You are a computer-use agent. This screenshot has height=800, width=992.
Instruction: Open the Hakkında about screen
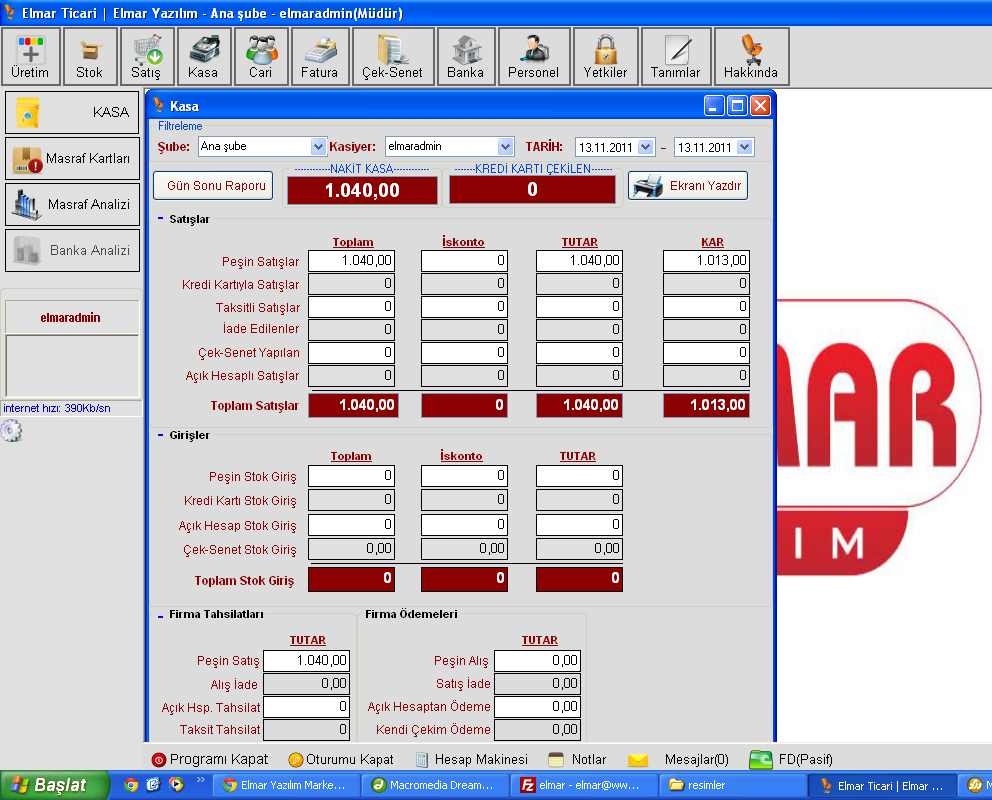(x=751, y=56)
